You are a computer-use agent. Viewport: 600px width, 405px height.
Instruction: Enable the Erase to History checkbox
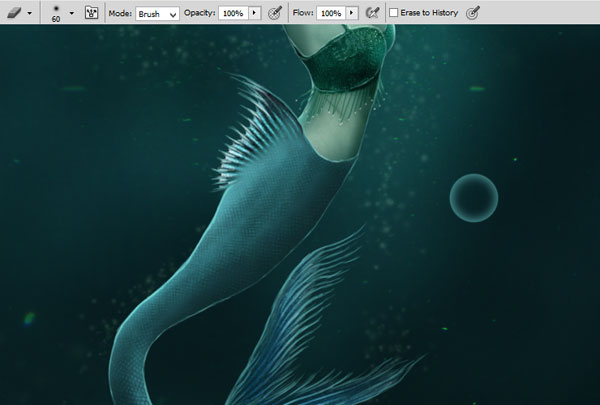(x=393, y=13)
